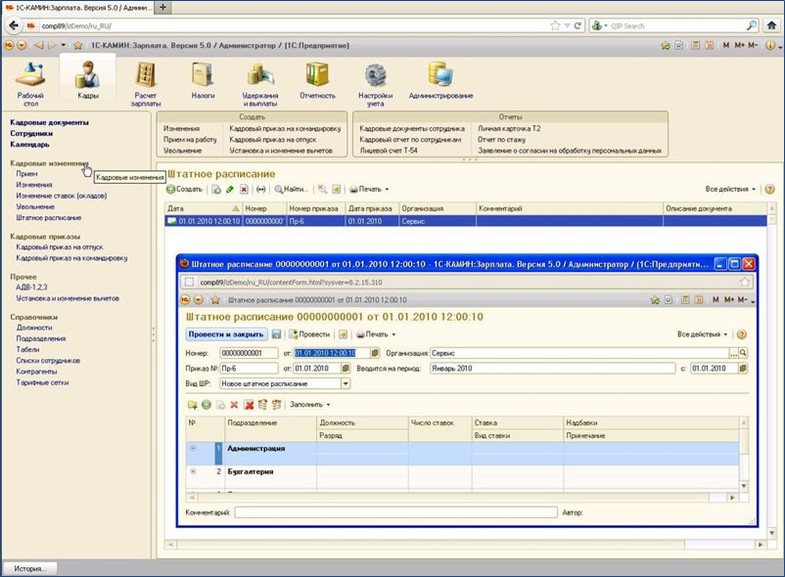Click the calendar icon next to document date

coord(375,353)
